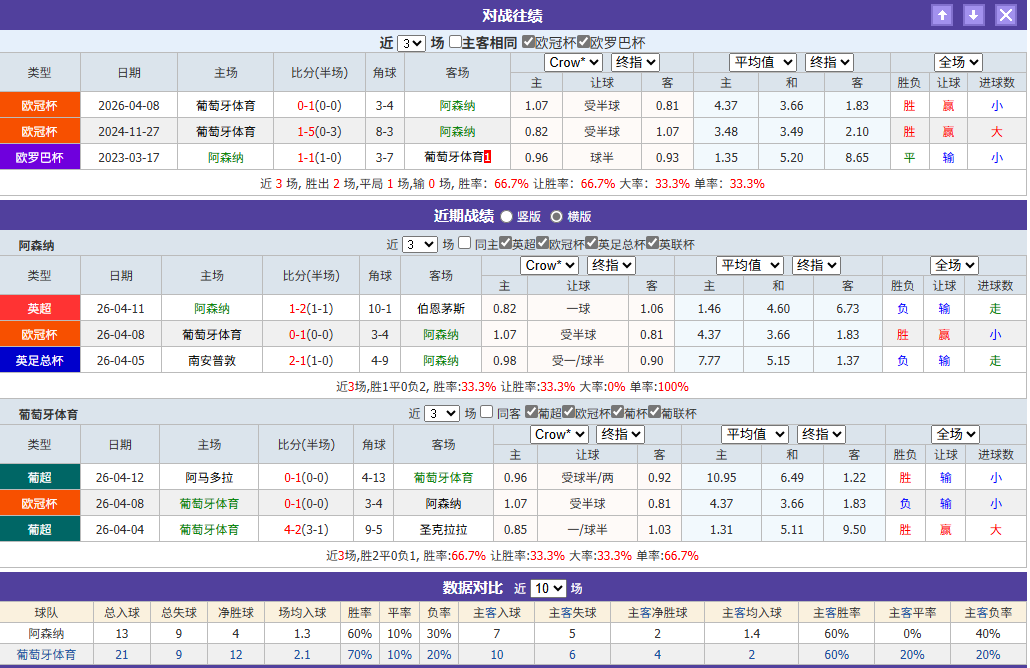Uncheck the 英超 league filter
The width and height of the screenshot is (1030, 668).
(505, 242)
